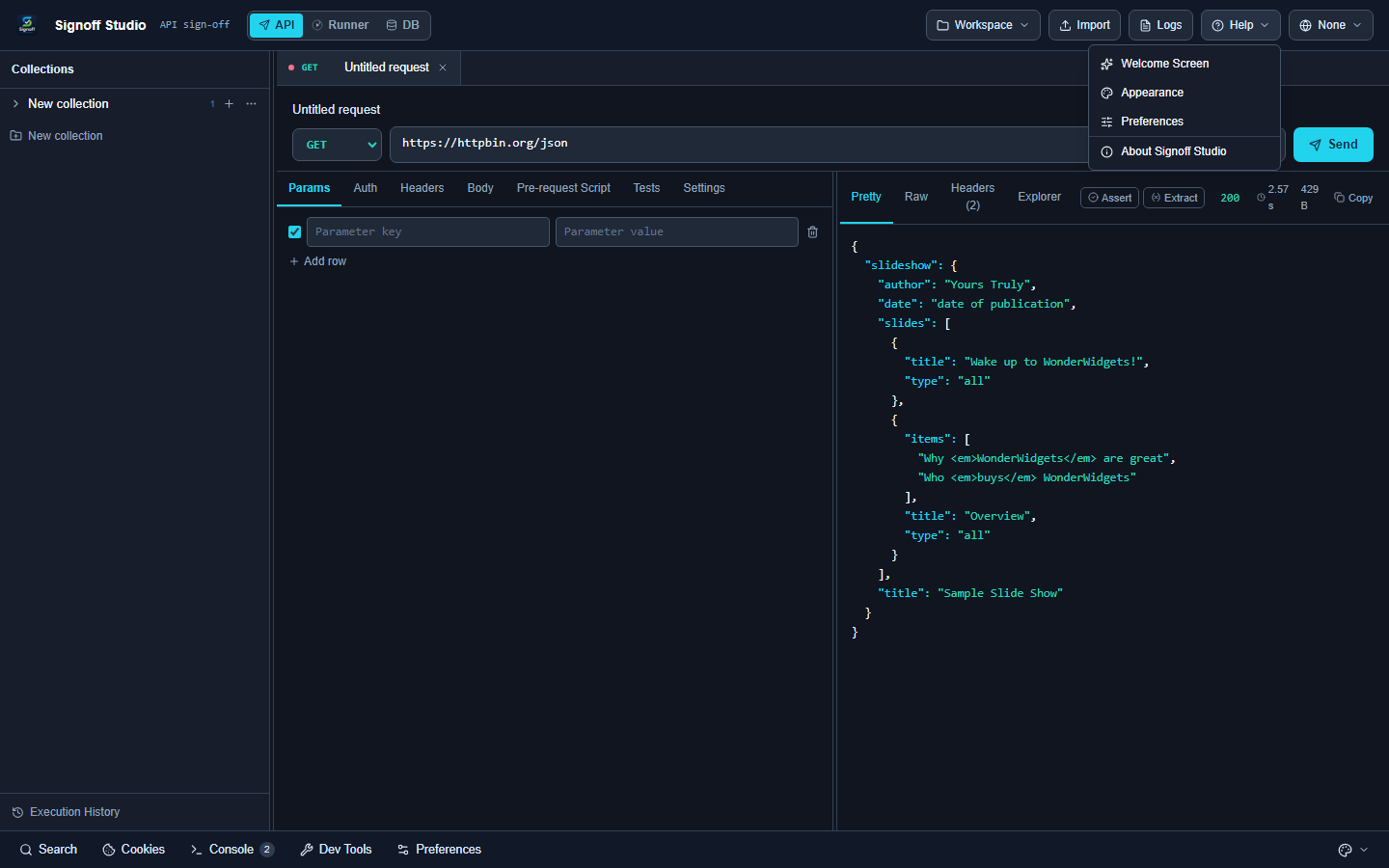The width and height of the screenshot is (1389, 868).
Task: Add a new parameter row
Action: point(317,261)
